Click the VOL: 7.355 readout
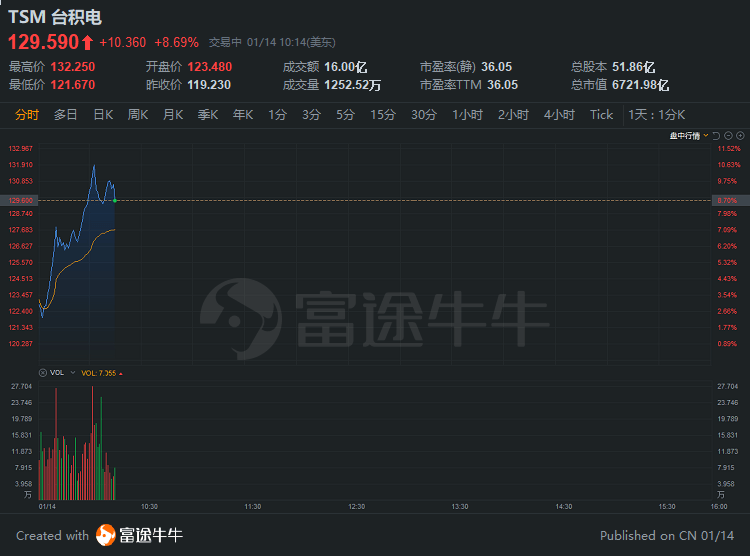 pos(99,373)
